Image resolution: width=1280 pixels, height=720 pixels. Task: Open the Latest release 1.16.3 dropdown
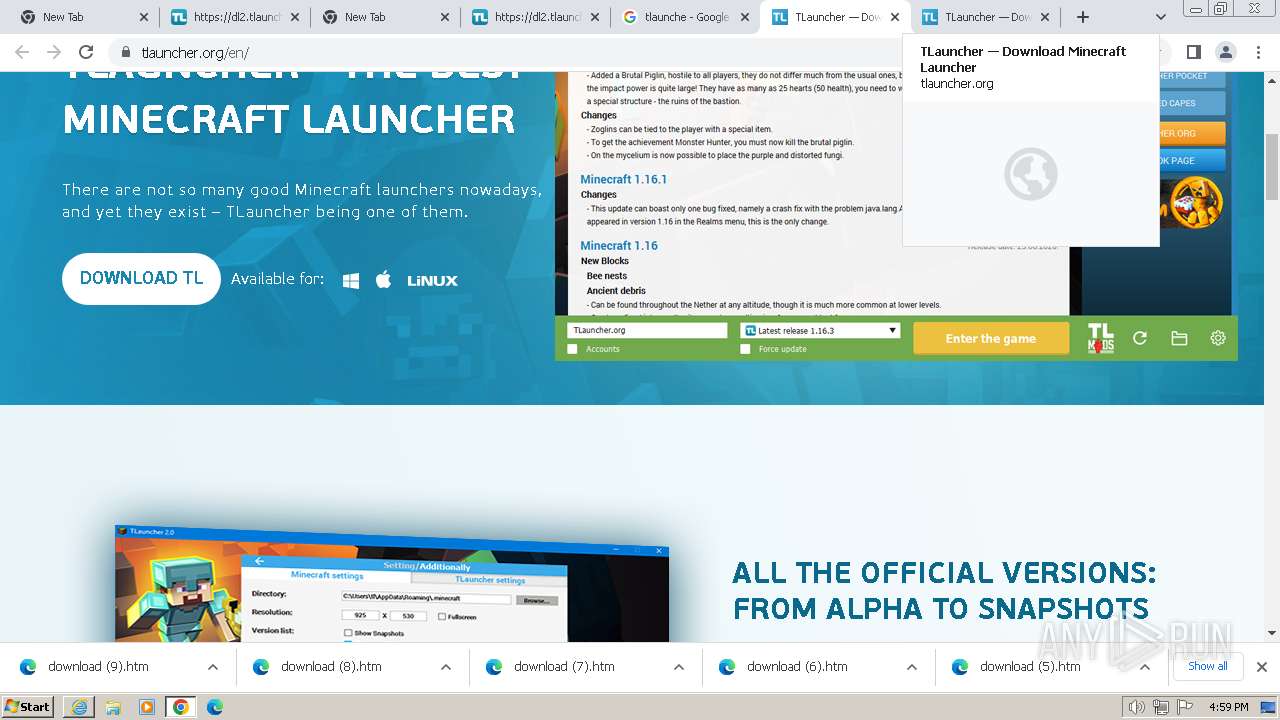click(820, 330)
